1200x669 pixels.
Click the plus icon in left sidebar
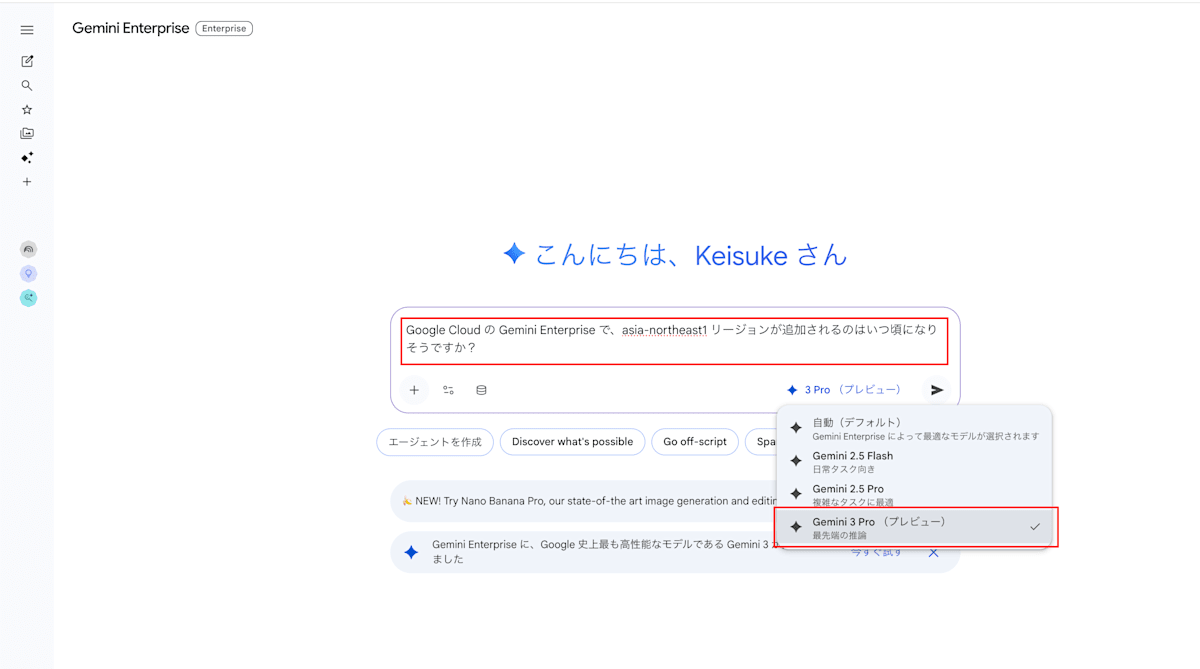pyautogui.click(x=27, y=182)
